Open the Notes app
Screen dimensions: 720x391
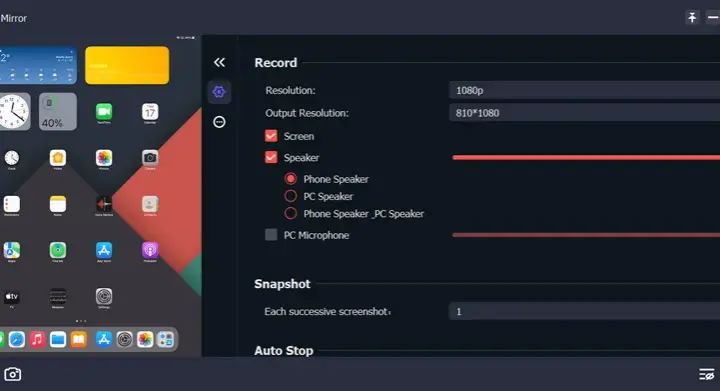(58, 204)
